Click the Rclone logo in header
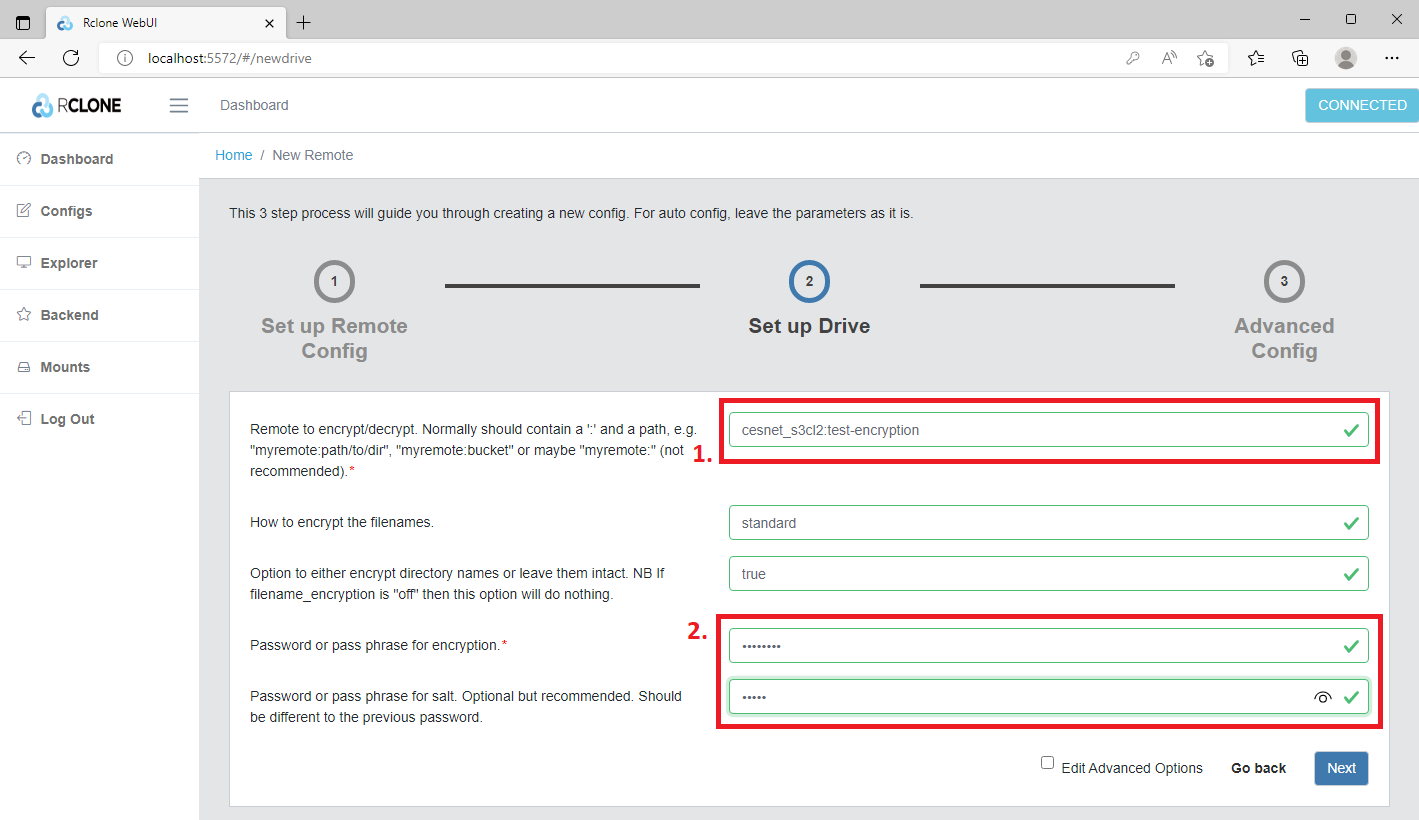The height and width of the screenshot is (820, 1419). pyautogui.click(x=77, y=105)
